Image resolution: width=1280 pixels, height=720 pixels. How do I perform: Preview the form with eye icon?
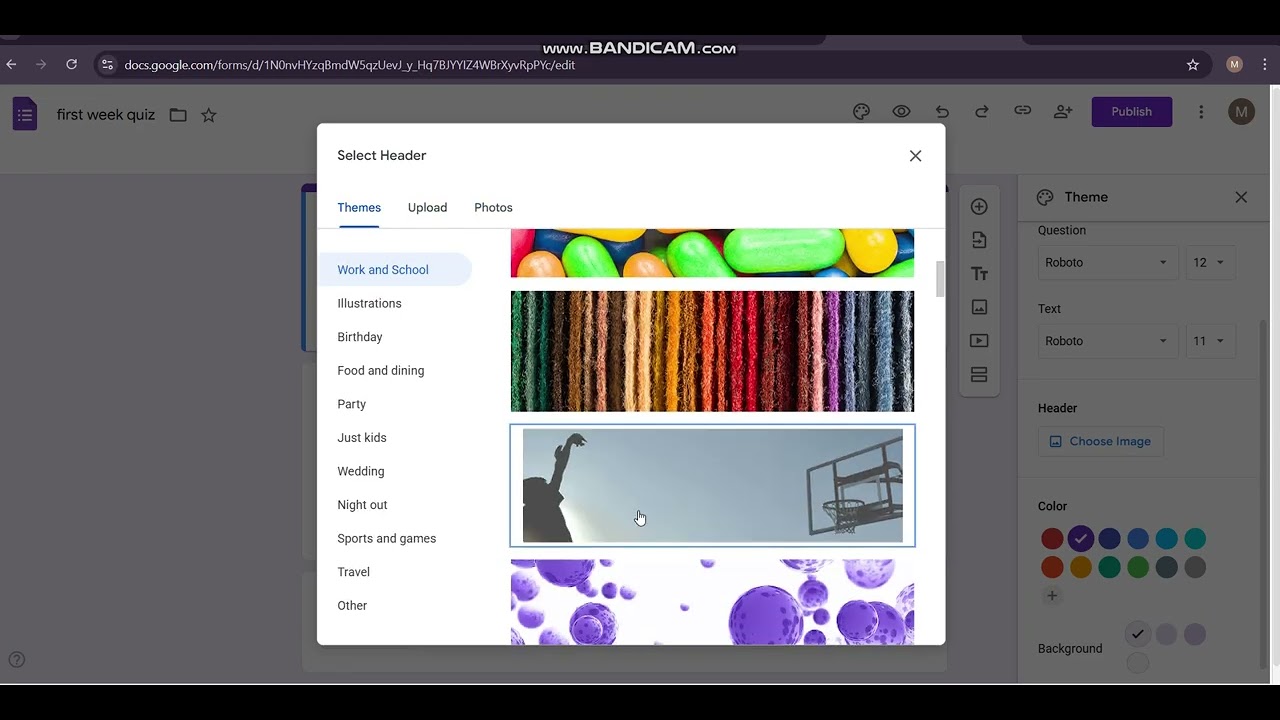coord(901,112)
